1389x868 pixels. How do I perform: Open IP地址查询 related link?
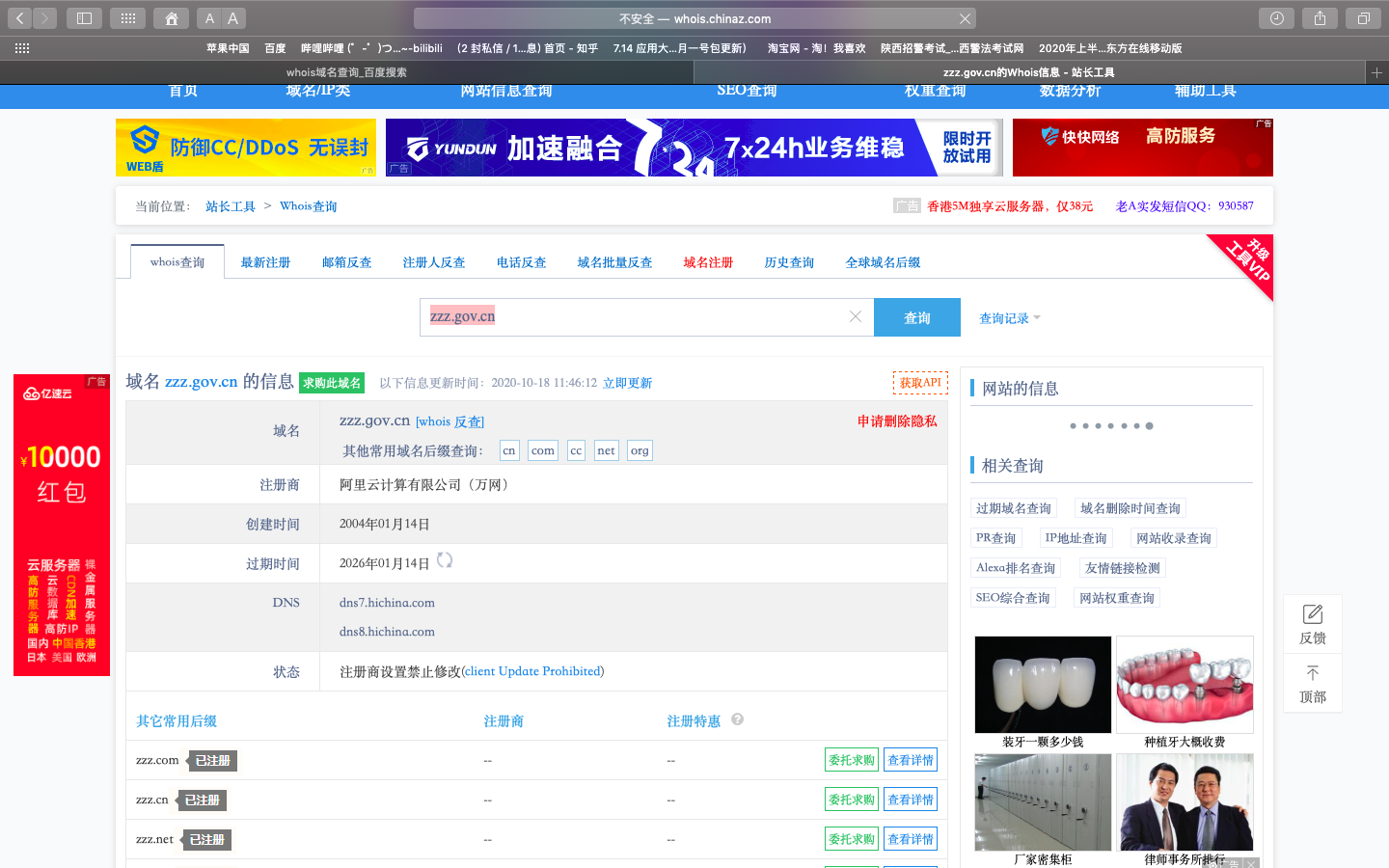click(x=1076, y=538)
